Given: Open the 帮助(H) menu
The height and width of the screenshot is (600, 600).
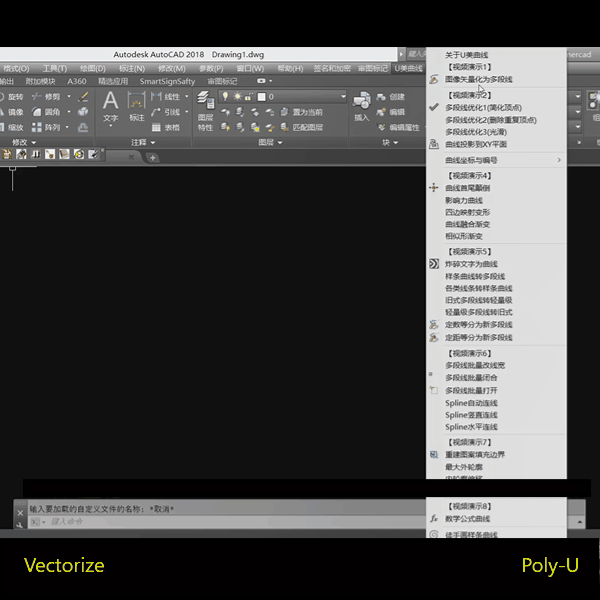Looking at the screenshot, I should [x=290, y=68].
